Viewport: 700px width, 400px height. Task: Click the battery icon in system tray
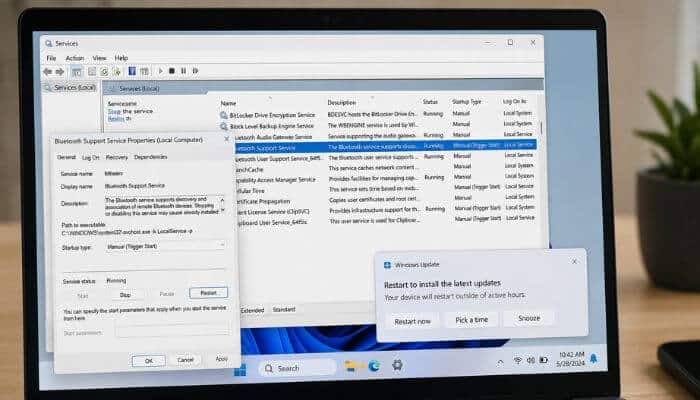pos(543,359)
